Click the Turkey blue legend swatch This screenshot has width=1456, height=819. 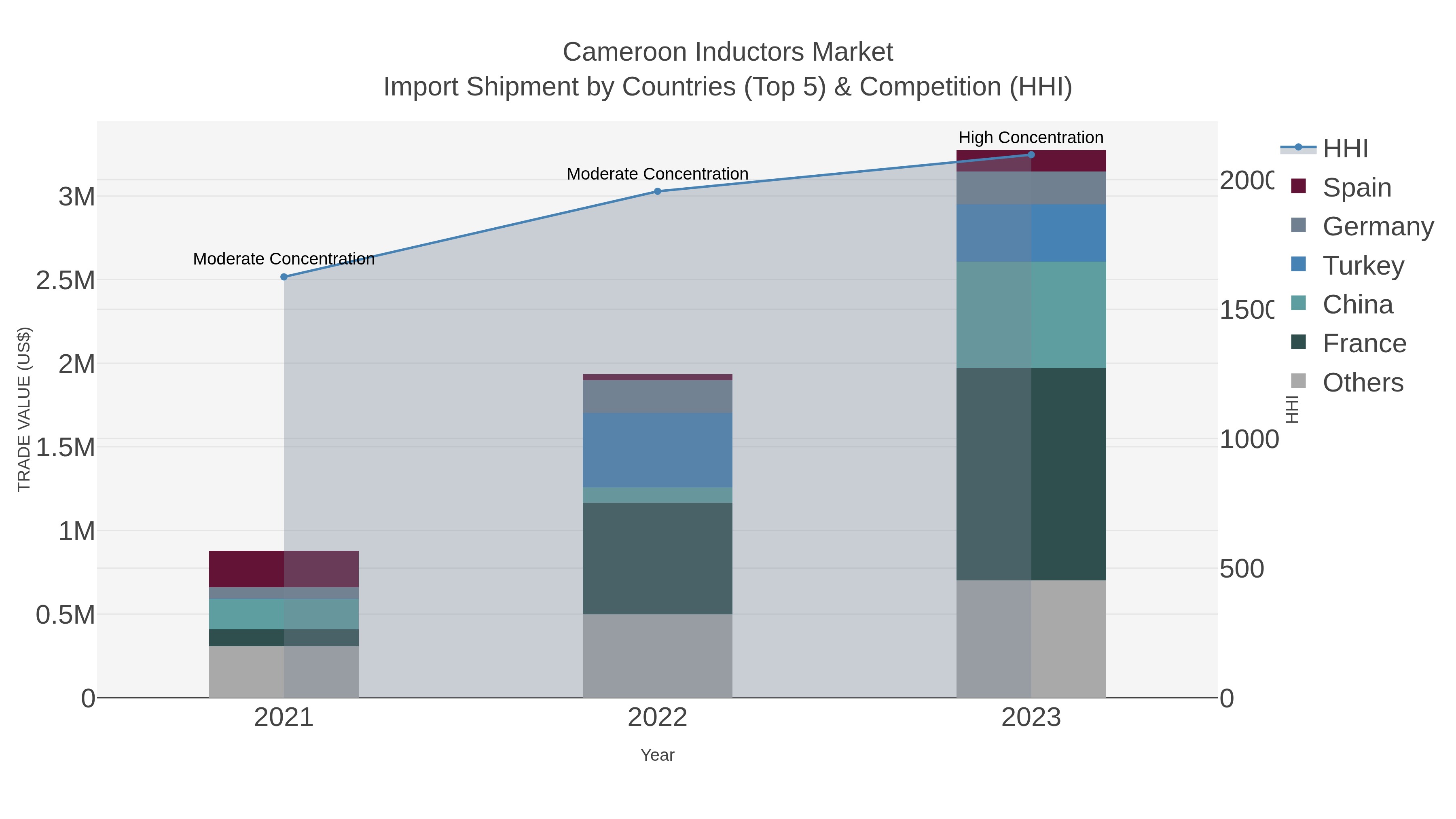pos(1298,264)
